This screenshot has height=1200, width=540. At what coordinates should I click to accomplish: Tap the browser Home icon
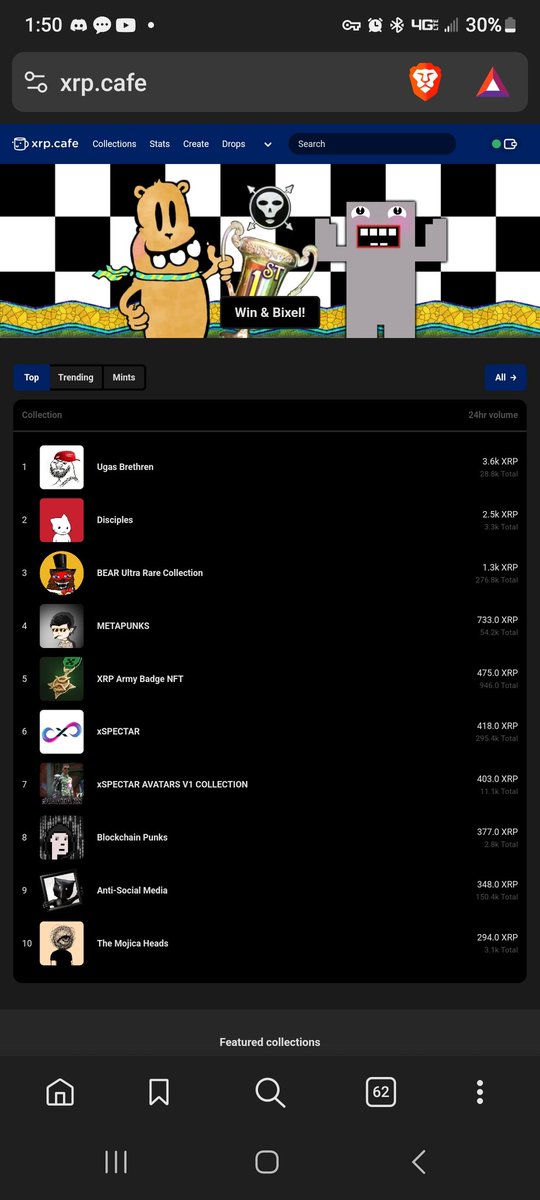coord(60,1092)
